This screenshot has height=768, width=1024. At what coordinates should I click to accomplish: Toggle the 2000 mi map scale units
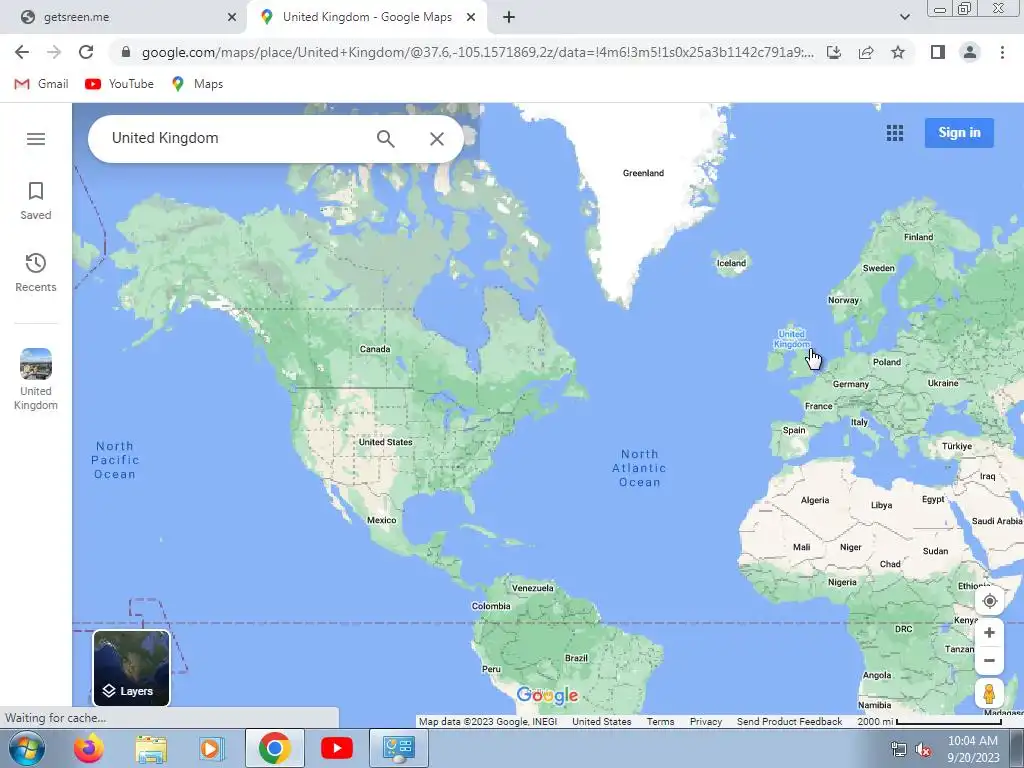point(929,722)
